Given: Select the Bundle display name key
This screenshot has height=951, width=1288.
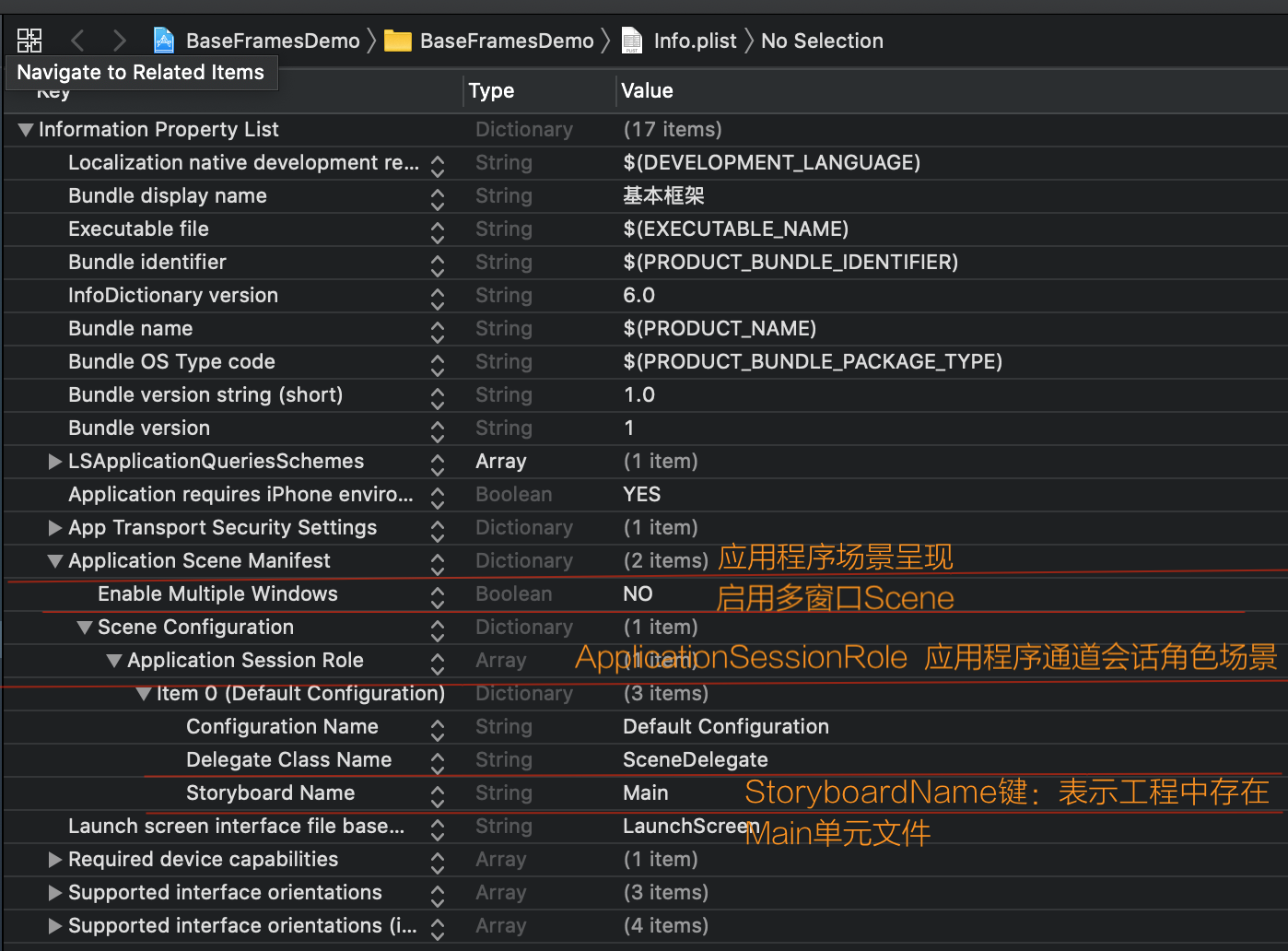Looking at the screenshot, I should 168,196.
